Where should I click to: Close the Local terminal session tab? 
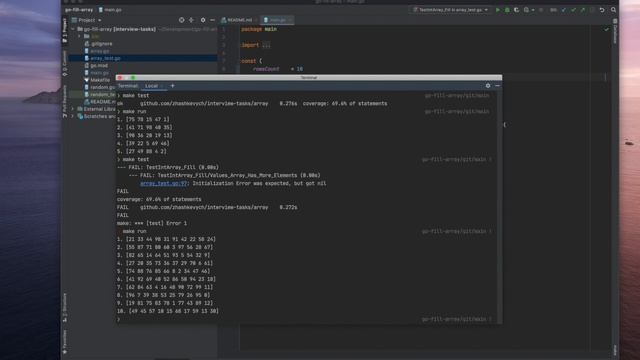(x=162, y=86)
